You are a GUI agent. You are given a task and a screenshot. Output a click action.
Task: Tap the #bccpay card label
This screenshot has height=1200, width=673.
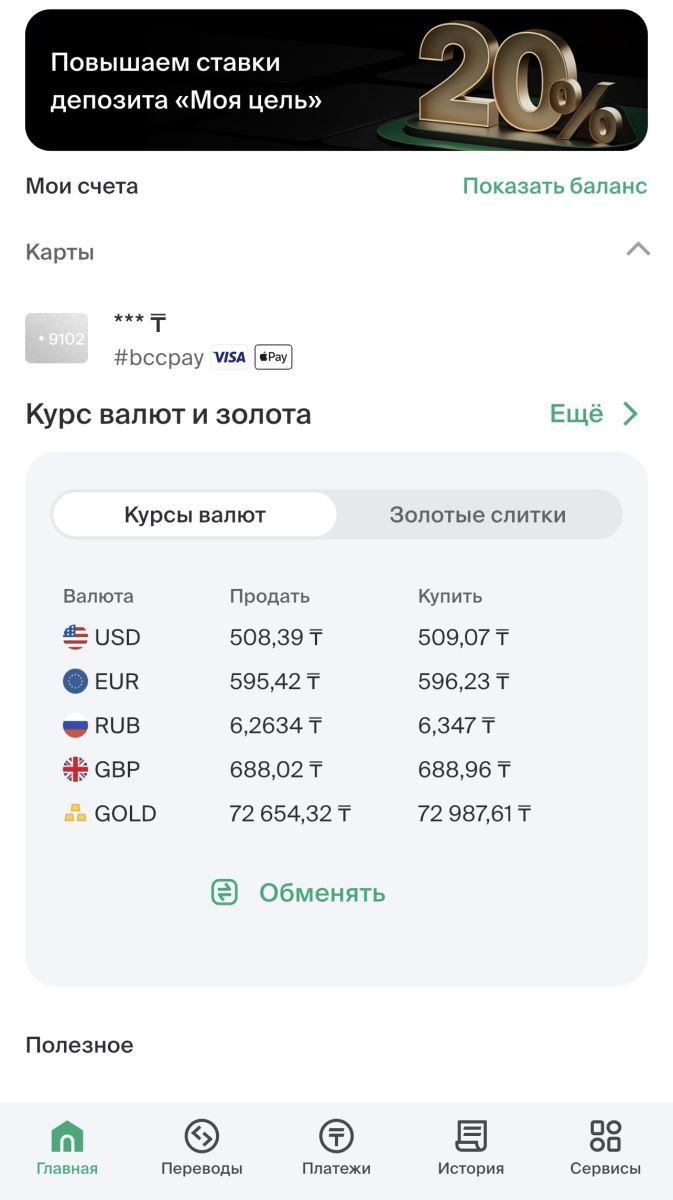point(159,358)
